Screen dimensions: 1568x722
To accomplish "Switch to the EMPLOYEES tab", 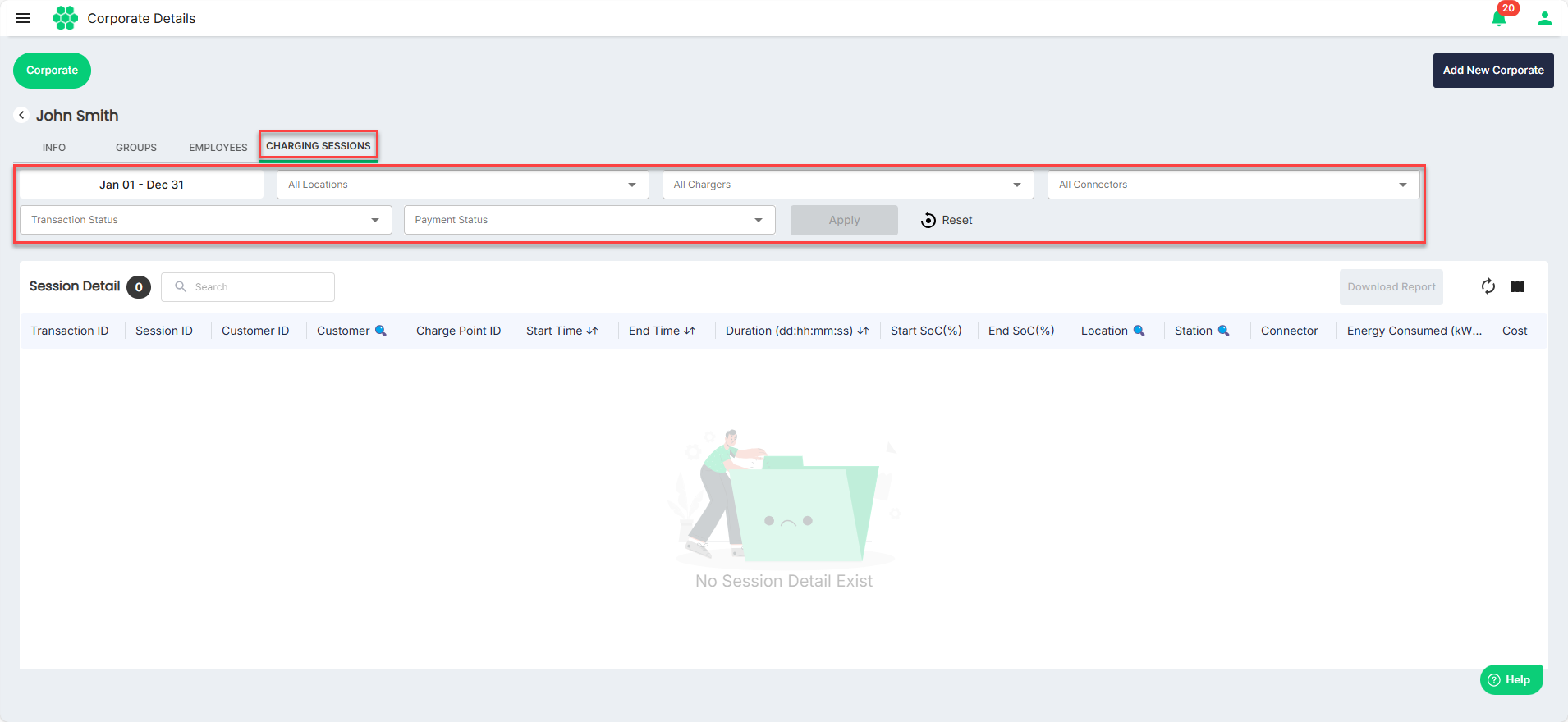I will tap(218, 148).
